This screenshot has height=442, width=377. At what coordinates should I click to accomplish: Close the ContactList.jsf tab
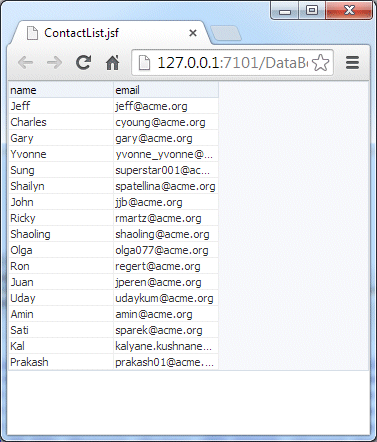tap(193, 33)
